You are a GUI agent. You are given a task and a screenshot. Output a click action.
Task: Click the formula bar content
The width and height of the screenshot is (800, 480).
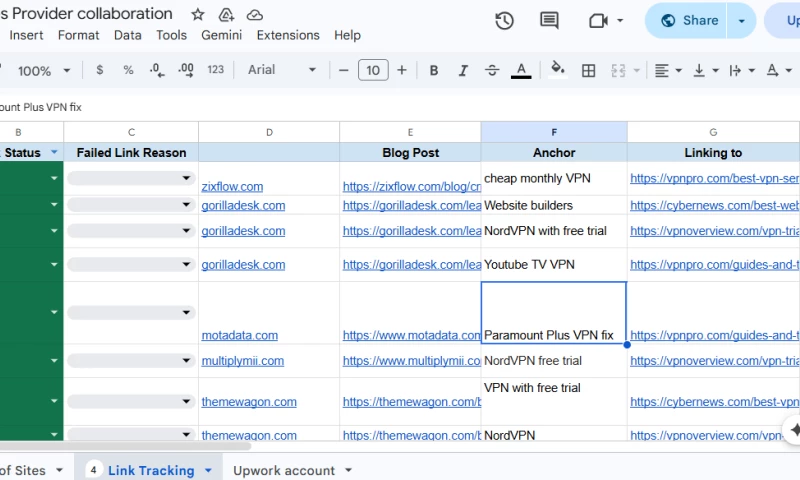coord(41,107)
